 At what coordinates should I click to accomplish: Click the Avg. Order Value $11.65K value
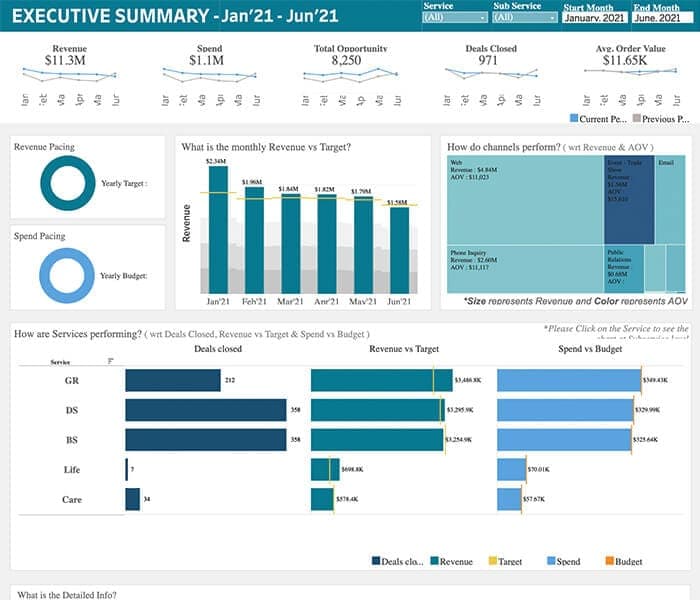tap(625, 60)
